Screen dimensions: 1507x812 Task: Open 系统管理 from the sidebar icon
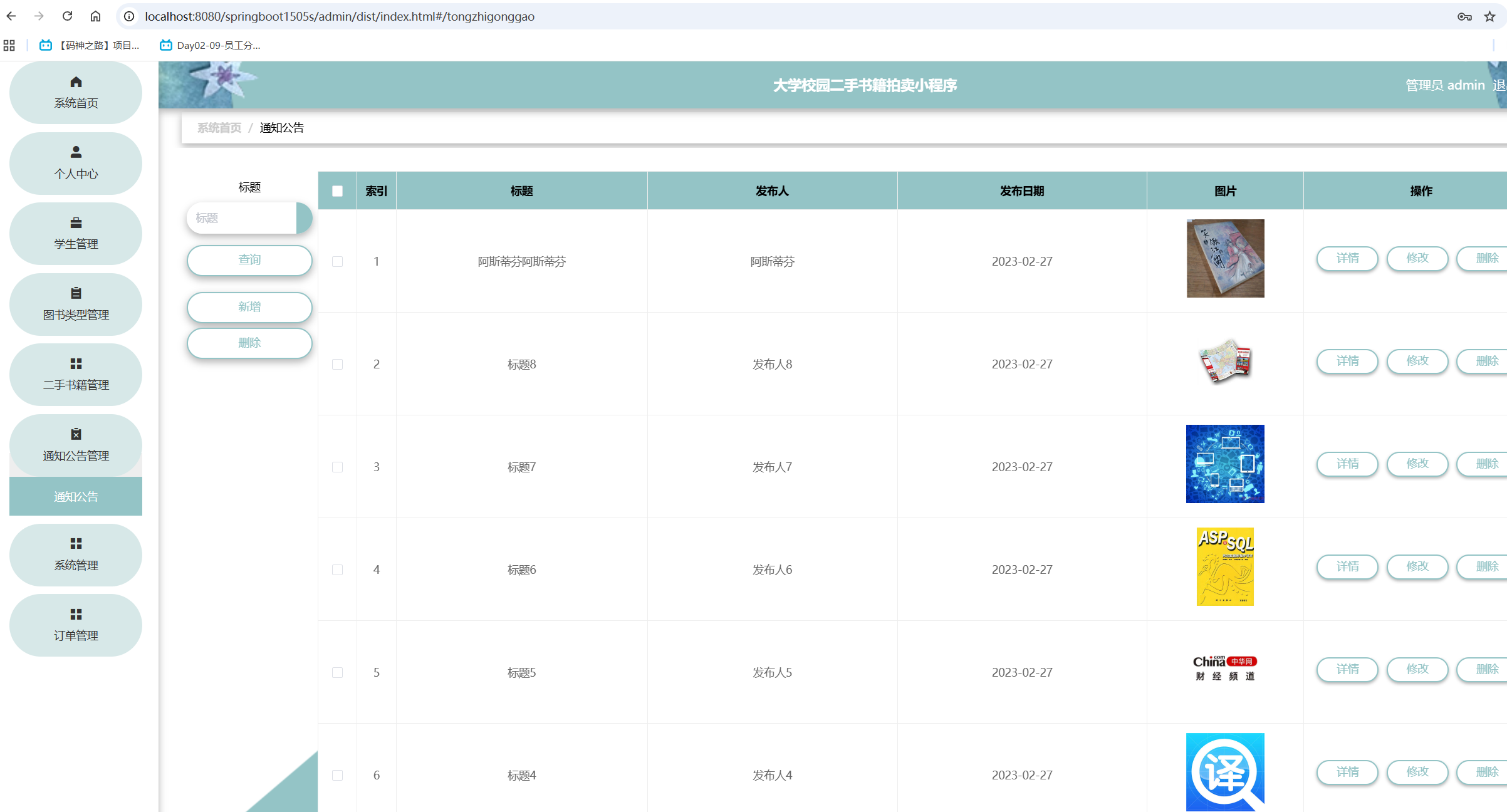pos(75,543)
